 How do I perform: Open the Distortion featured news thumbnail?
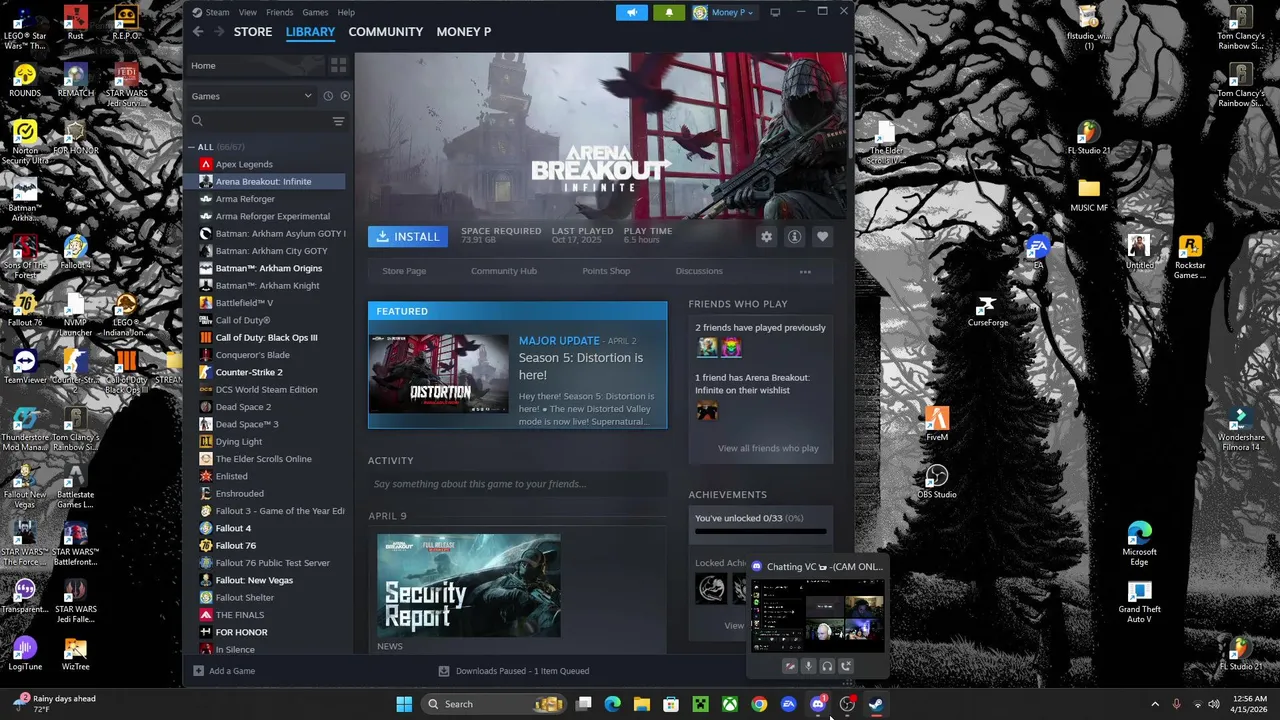(x=439, y=374)
